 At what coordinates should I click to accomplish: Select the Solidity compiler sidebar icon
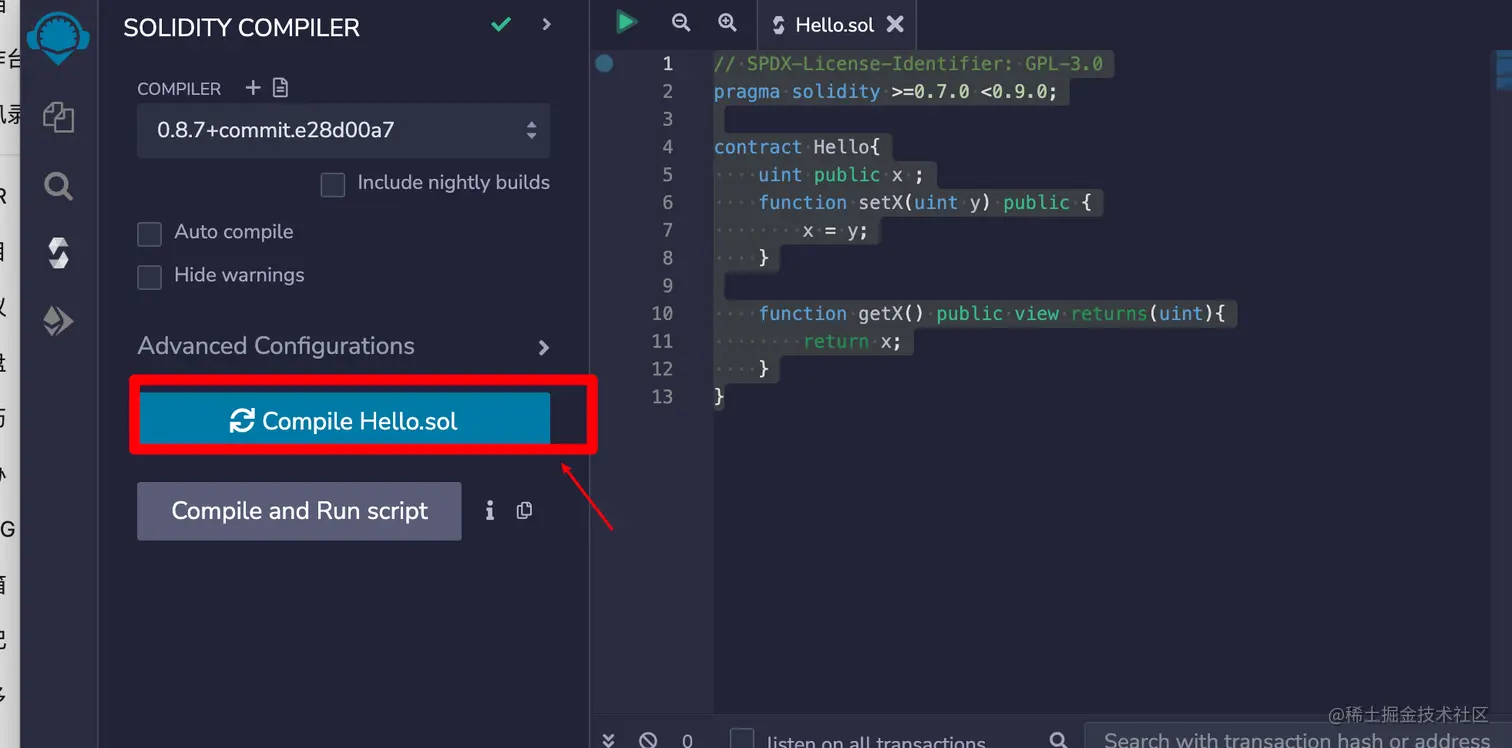click(x=58, y=254)
